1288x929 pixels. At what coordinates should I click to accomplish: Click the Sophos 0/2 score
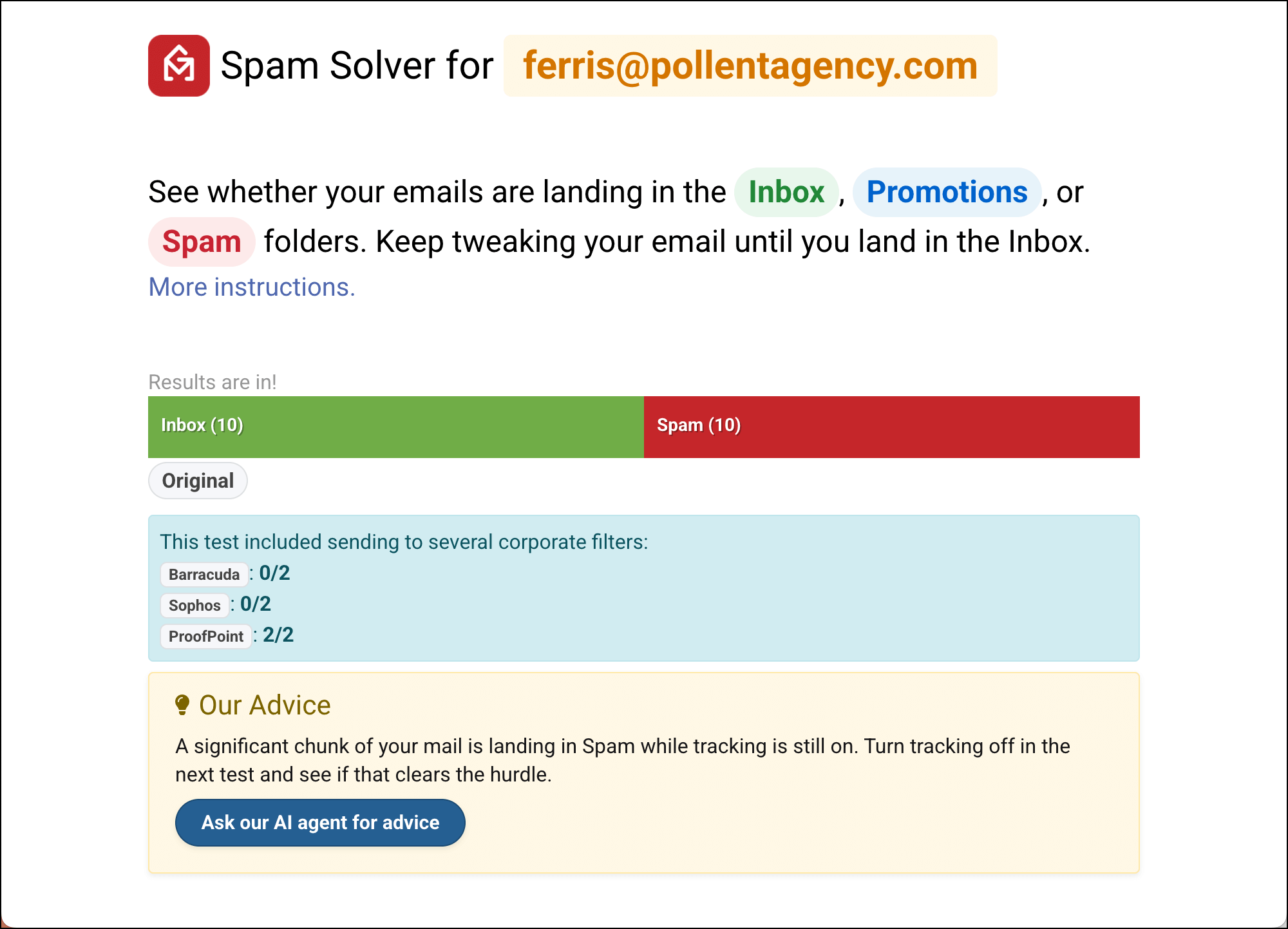(x=256, y=604)
